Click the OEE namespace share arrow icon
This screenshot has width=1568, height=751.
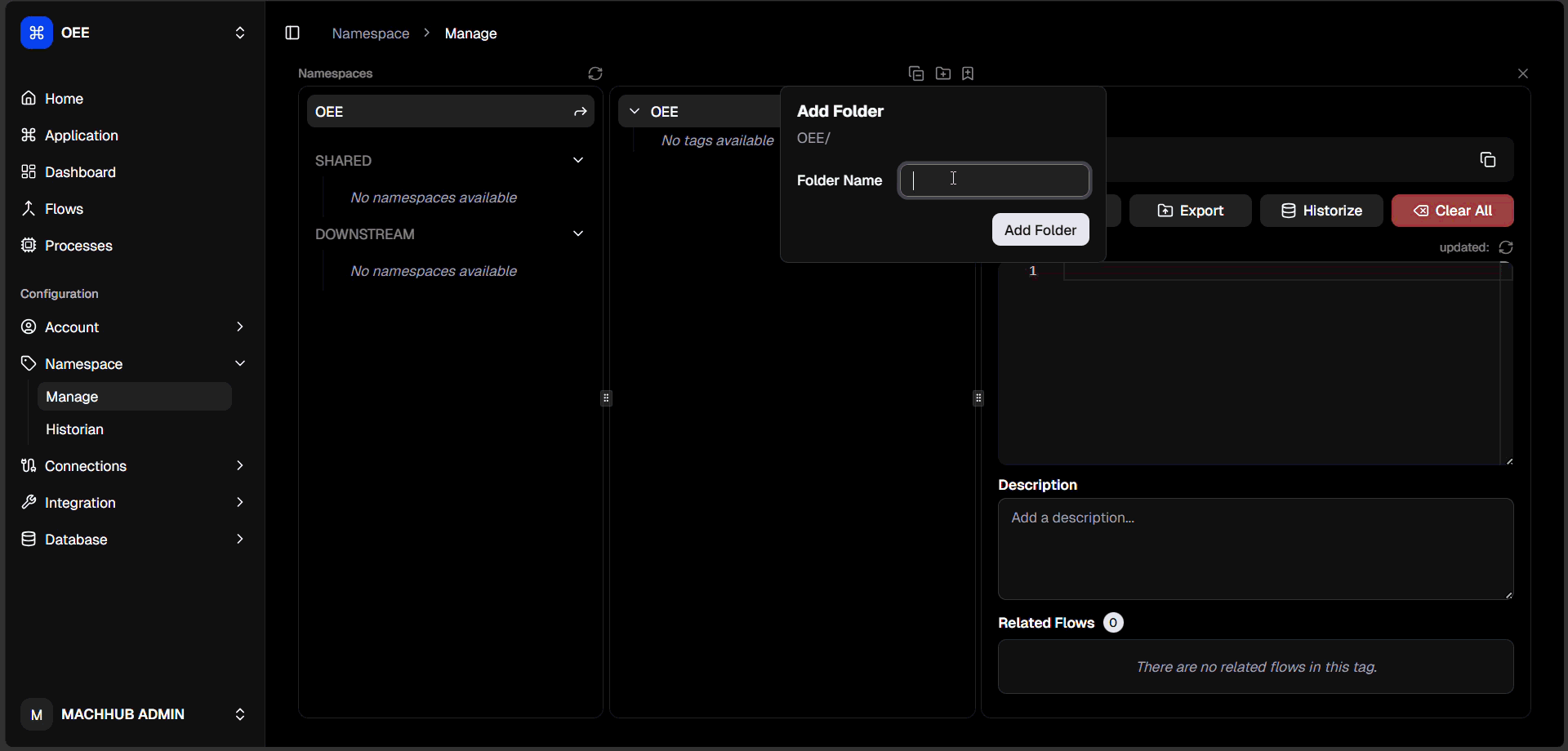point(580,112)
